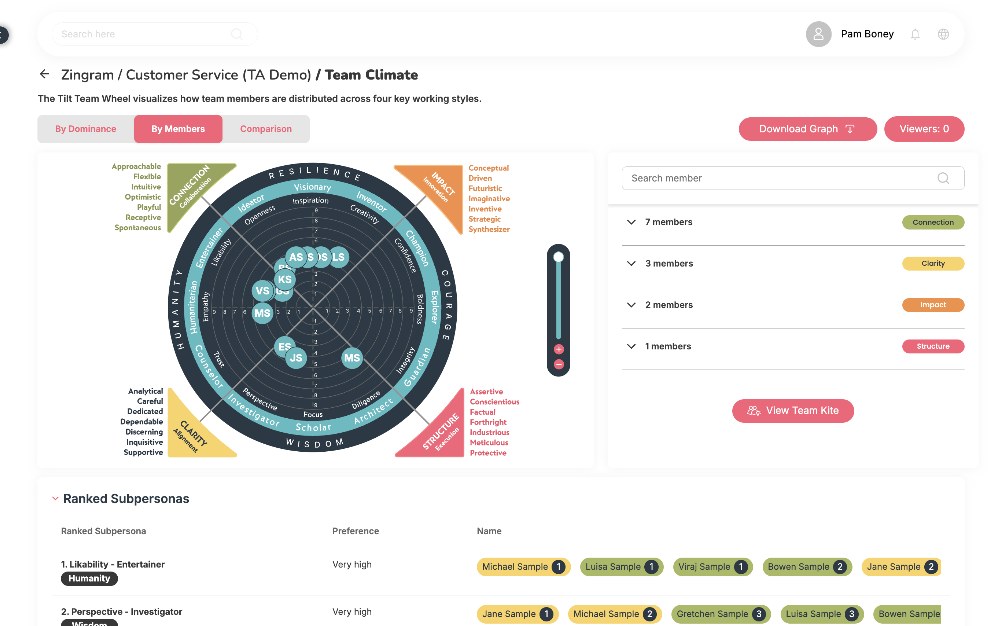Click the top search magnifier icon
Image resolution: width=1002 pixels, height=626 pixels.
pyautogui.click(x=236, y=34)
